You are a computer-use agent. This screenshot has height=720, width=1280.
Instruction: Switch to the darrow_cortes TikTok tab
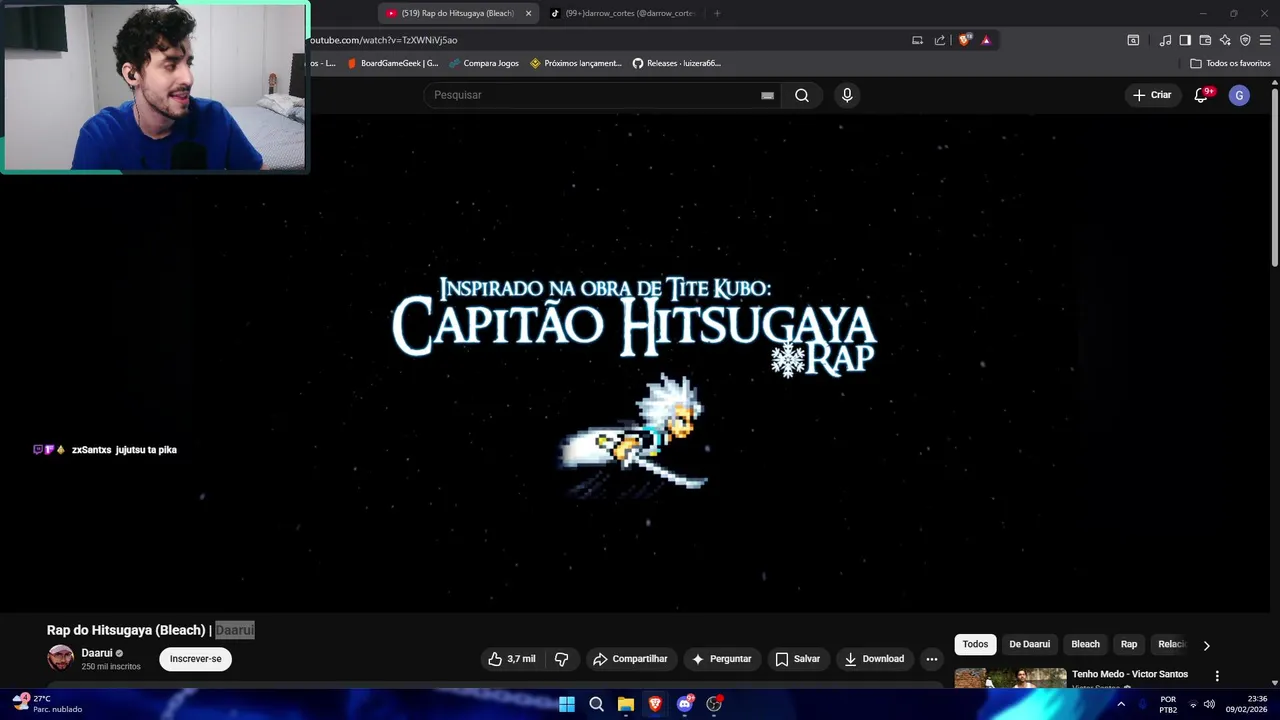622,13
